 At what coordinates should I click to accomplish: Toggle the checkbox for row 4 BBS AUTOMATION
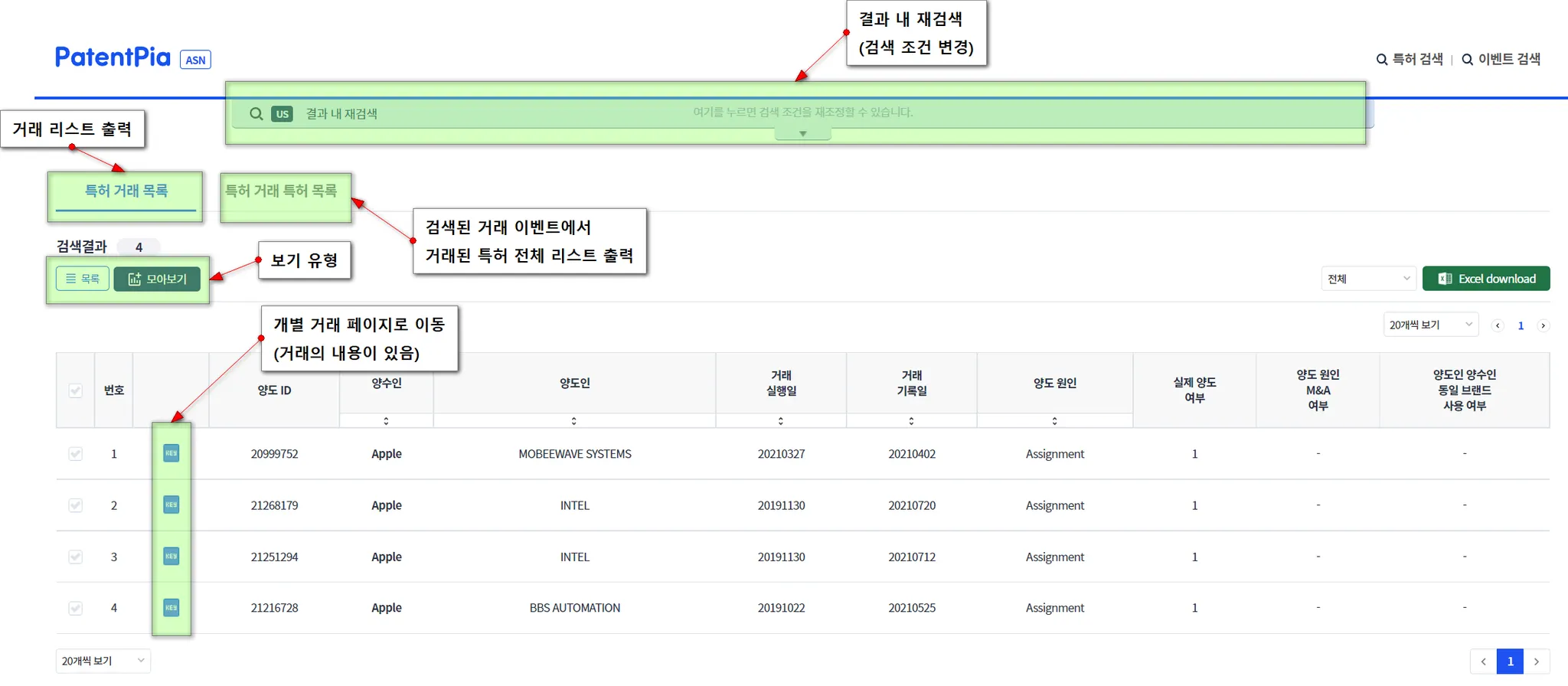click(x=76, y=608)
